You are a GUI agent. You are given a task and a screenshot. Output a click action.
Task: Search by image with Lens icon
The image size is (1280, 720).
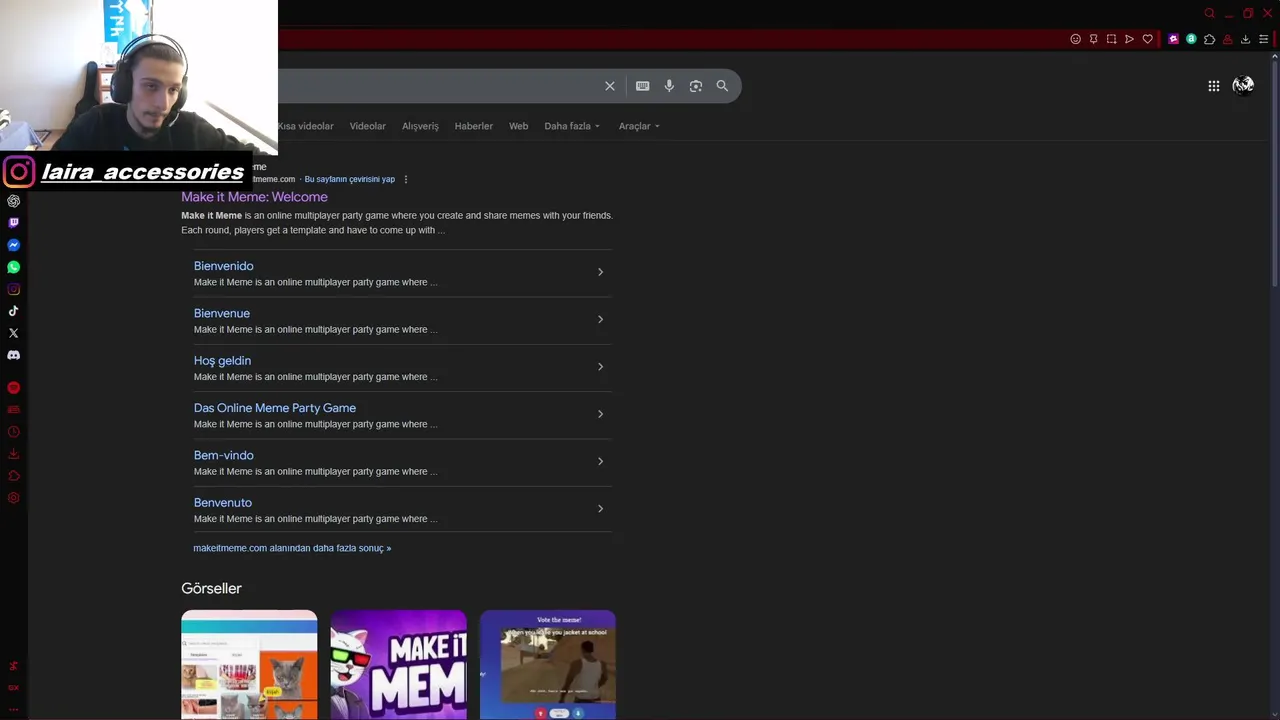696,86
